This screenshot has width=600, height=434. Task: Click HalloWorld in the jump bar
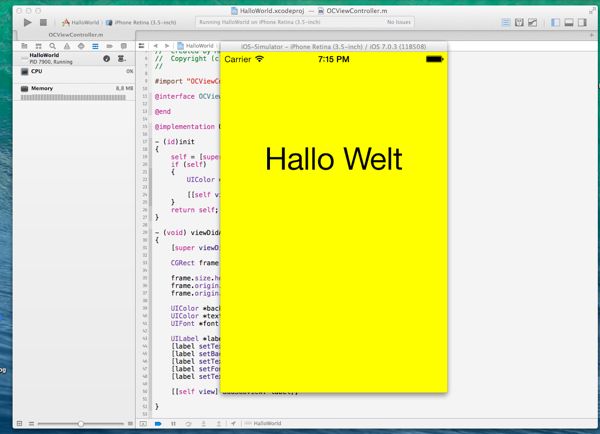tap(196, 46)
